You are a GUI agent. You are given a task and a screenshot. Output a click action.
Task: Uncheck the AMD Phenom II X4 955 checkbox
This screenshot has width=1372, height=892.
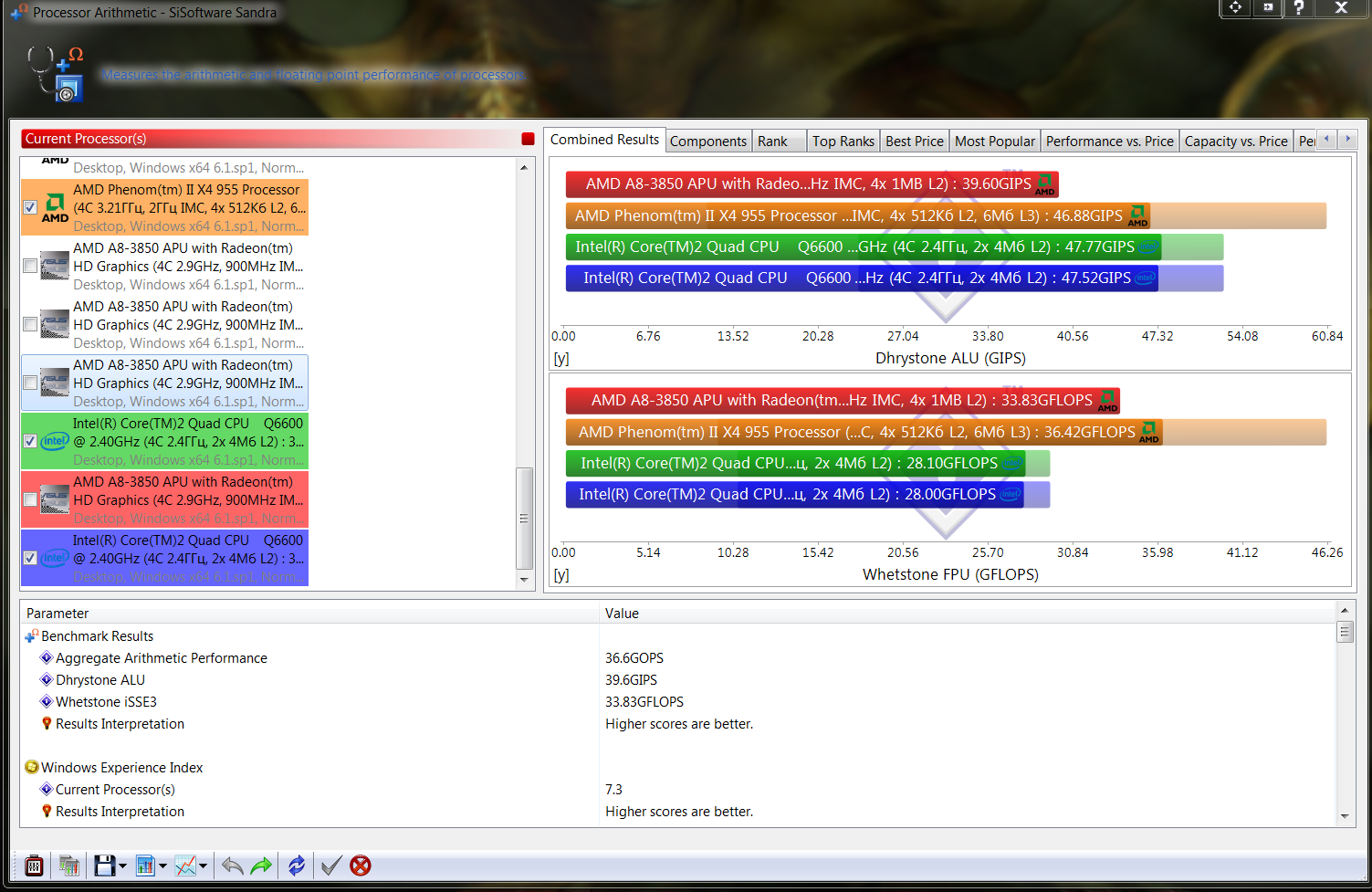coord(30,207)
